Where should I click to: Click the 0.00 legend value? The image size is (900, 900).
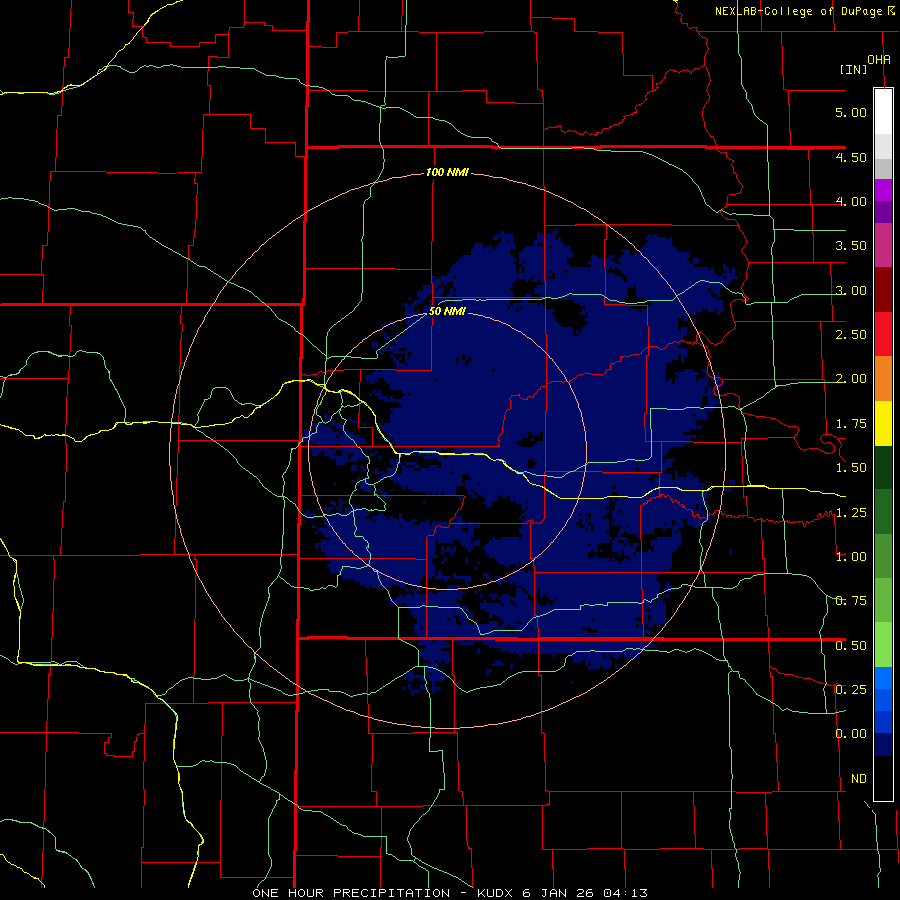pyautogui.click(x=851, y=734)
